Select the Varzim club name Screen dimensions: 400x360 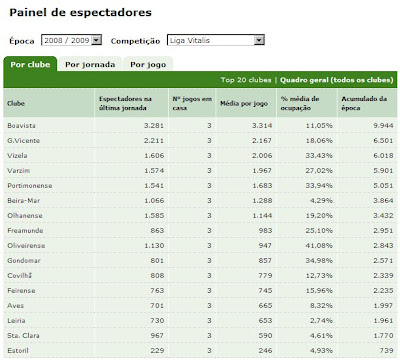(19, 171)
